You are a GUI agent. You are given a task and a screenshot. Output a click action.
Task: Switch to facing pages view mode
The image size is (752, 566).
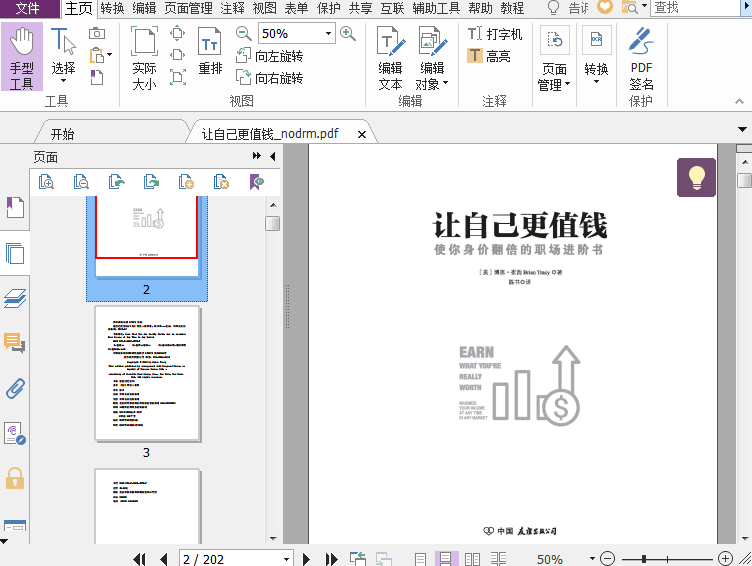click(x=472, y=559)
